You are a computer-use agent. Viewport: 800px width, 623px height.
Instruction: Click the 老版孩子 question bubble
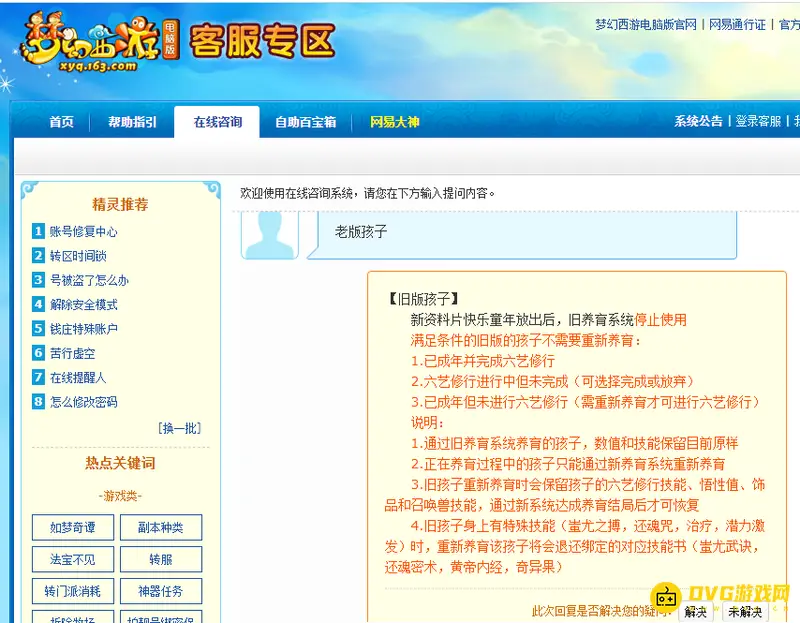click(522, 235)
